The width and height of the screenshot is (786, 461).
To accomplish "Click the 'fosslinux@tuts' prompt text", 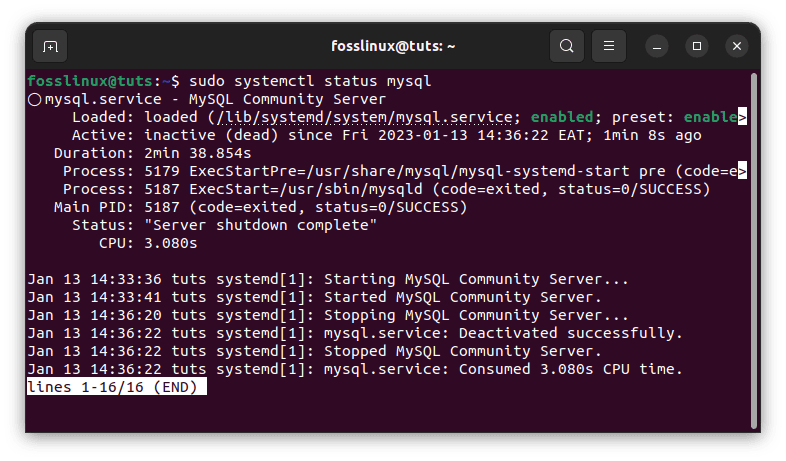I will click(x=90, y=81).
